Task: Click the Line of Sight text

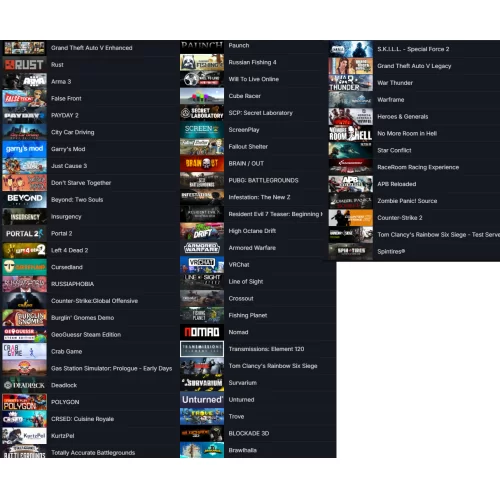Action: tap(246, 282)
